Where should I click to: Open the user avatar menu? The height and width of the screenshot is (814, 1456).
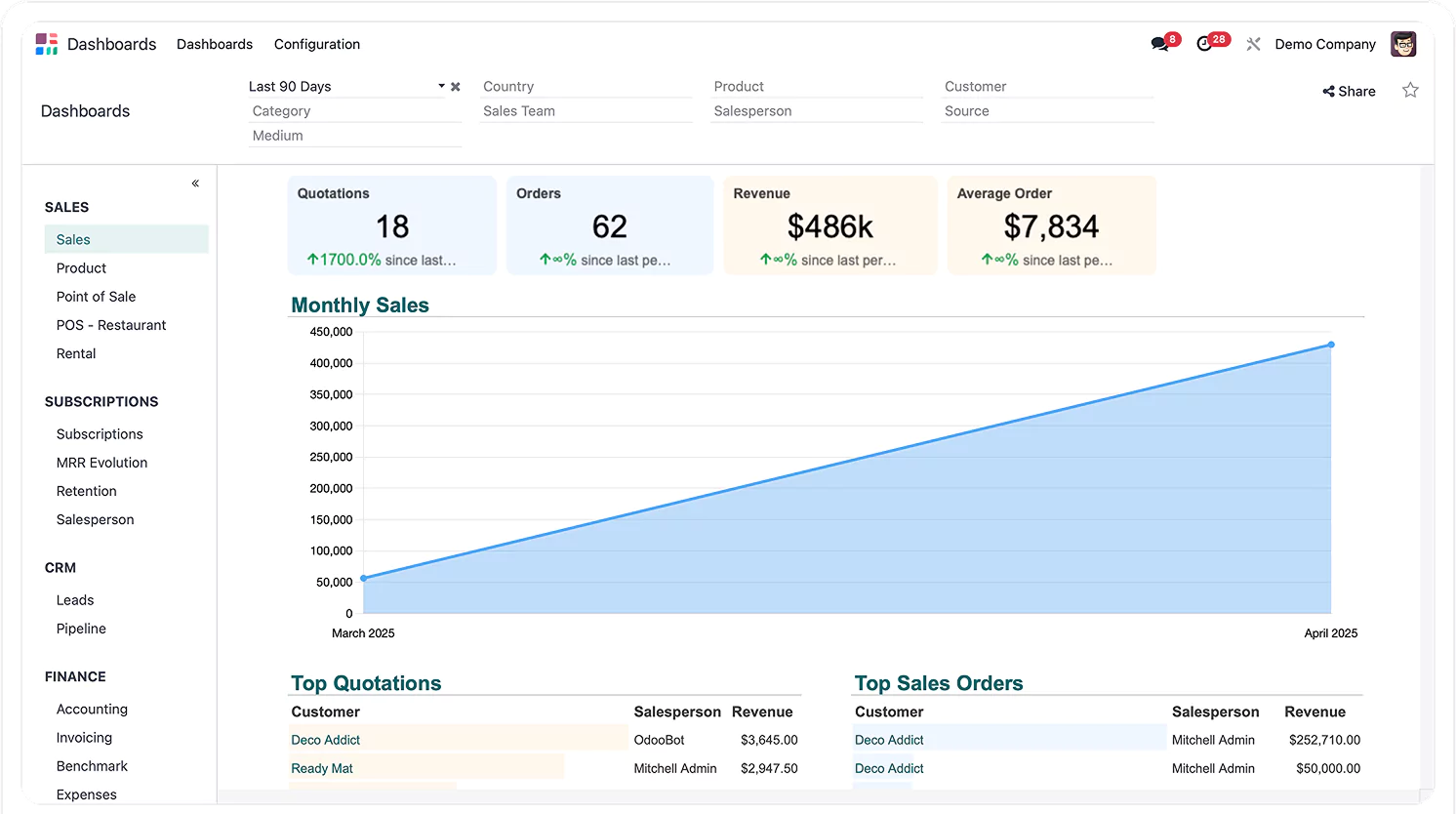(x=1403, y=44)
